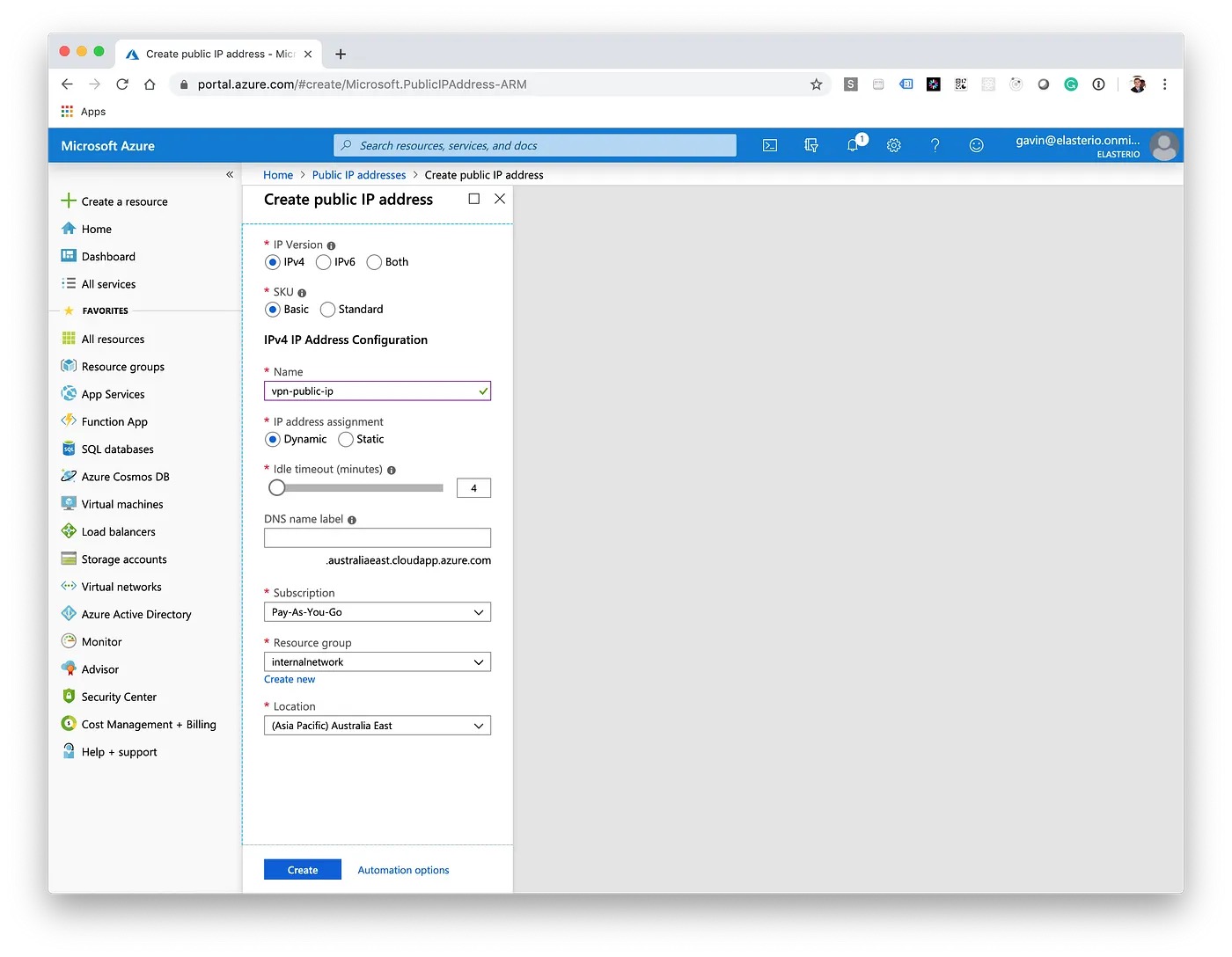Open Automation options link
Viewport: 1232px width, 957px height.
pyautogui.click(x=403, y=871)
